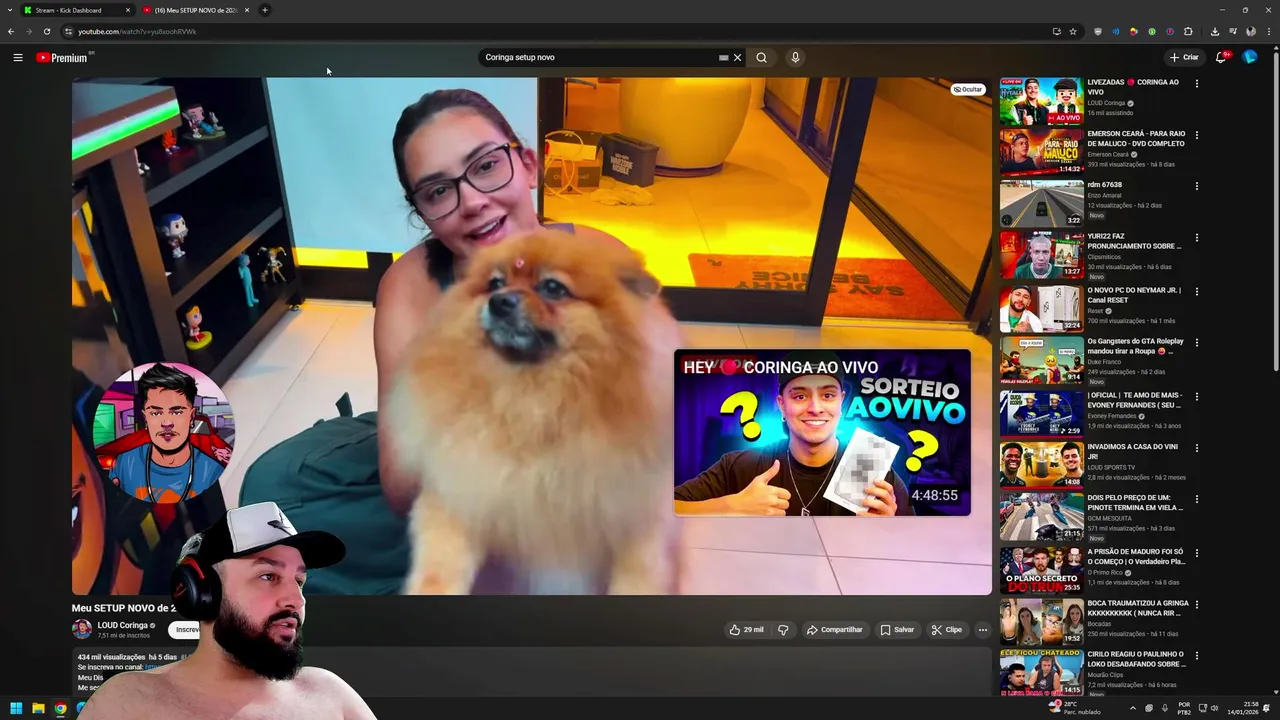Open the YouTube guide hamburger menu

(x=18, y=57)
